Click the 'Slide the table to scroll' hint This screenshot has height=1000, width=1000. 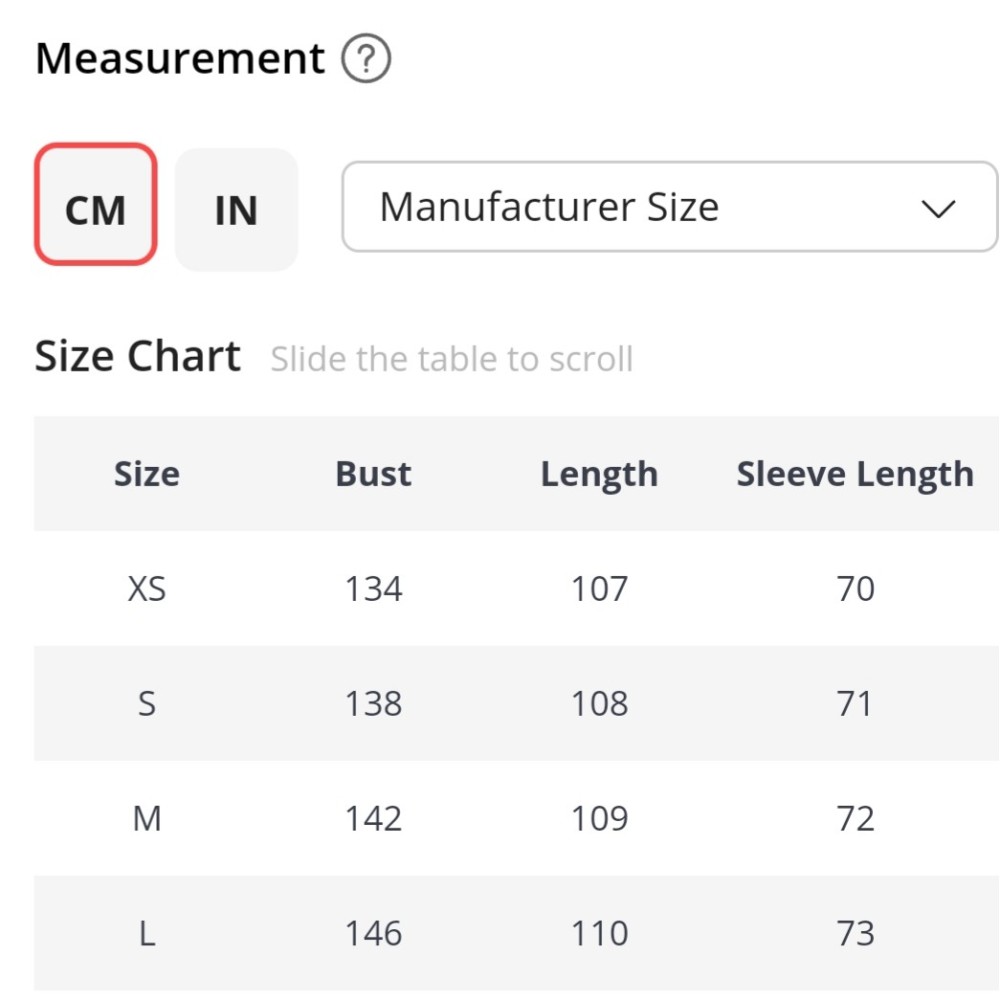click(452, 359)
